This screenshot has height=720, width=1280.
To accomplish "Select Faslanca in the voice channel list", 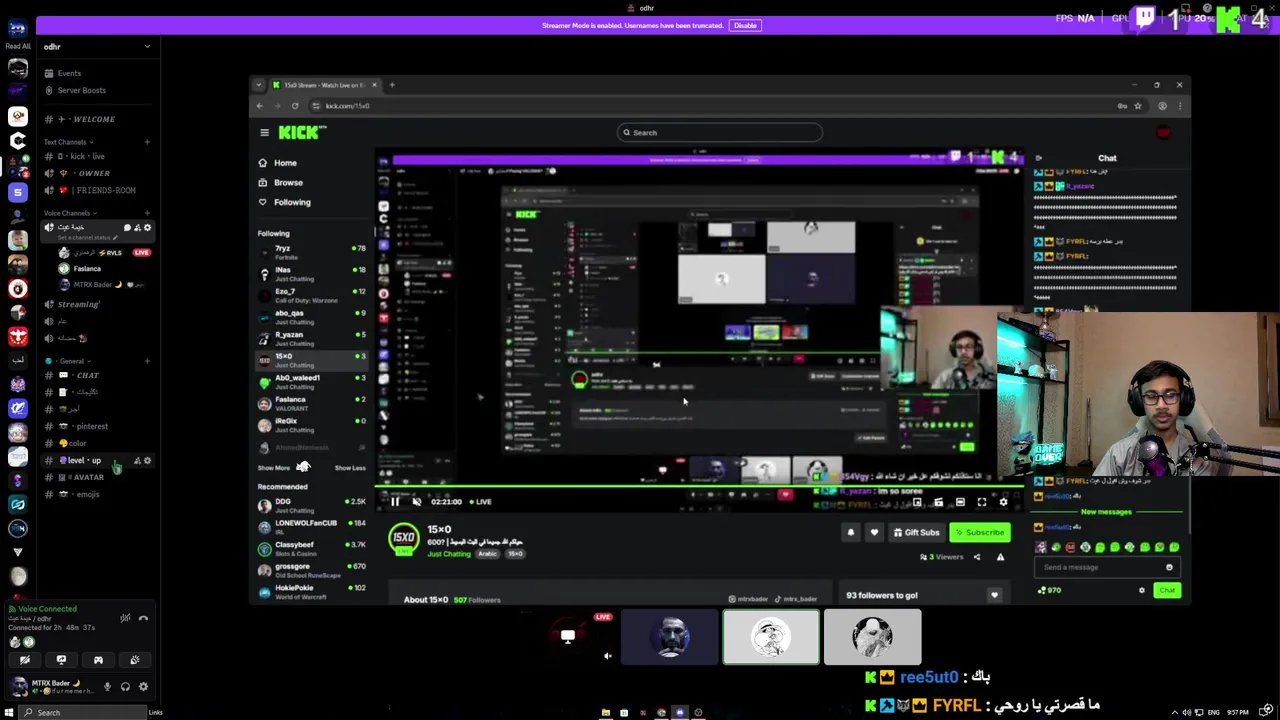I will pos(87,269).
